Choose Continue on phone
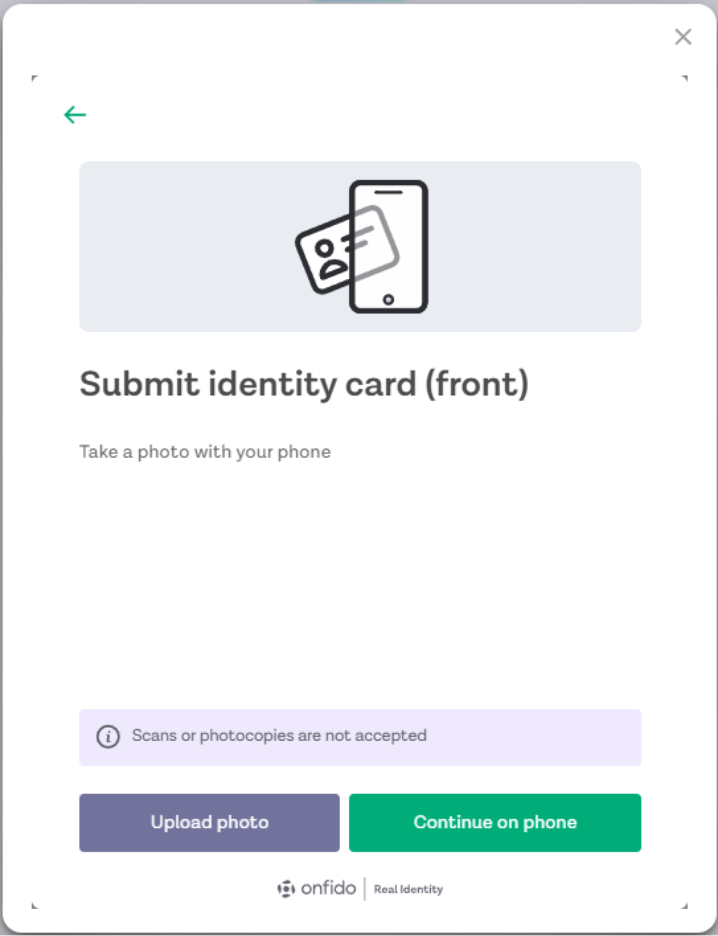This screenshot has width=718, height=936. (x=495, y=823)
